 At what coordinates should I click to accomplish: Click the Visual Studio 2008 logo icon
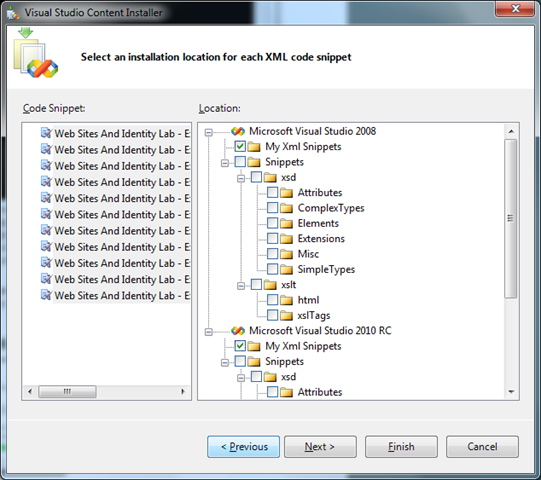tap(238, 131)
